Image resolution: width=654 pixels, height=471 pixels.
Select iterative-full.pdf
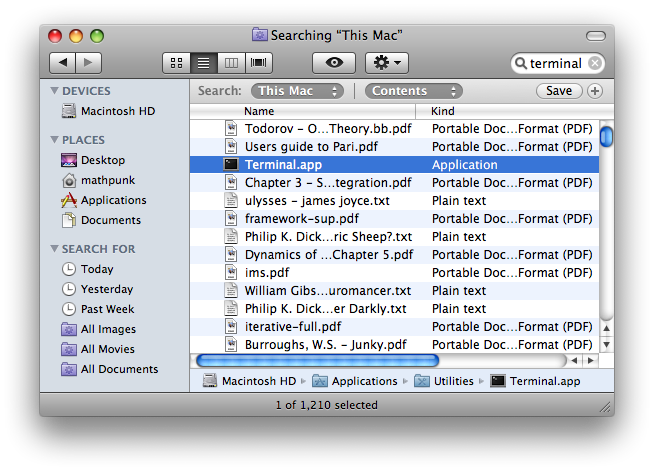click(x=394, y=326)
